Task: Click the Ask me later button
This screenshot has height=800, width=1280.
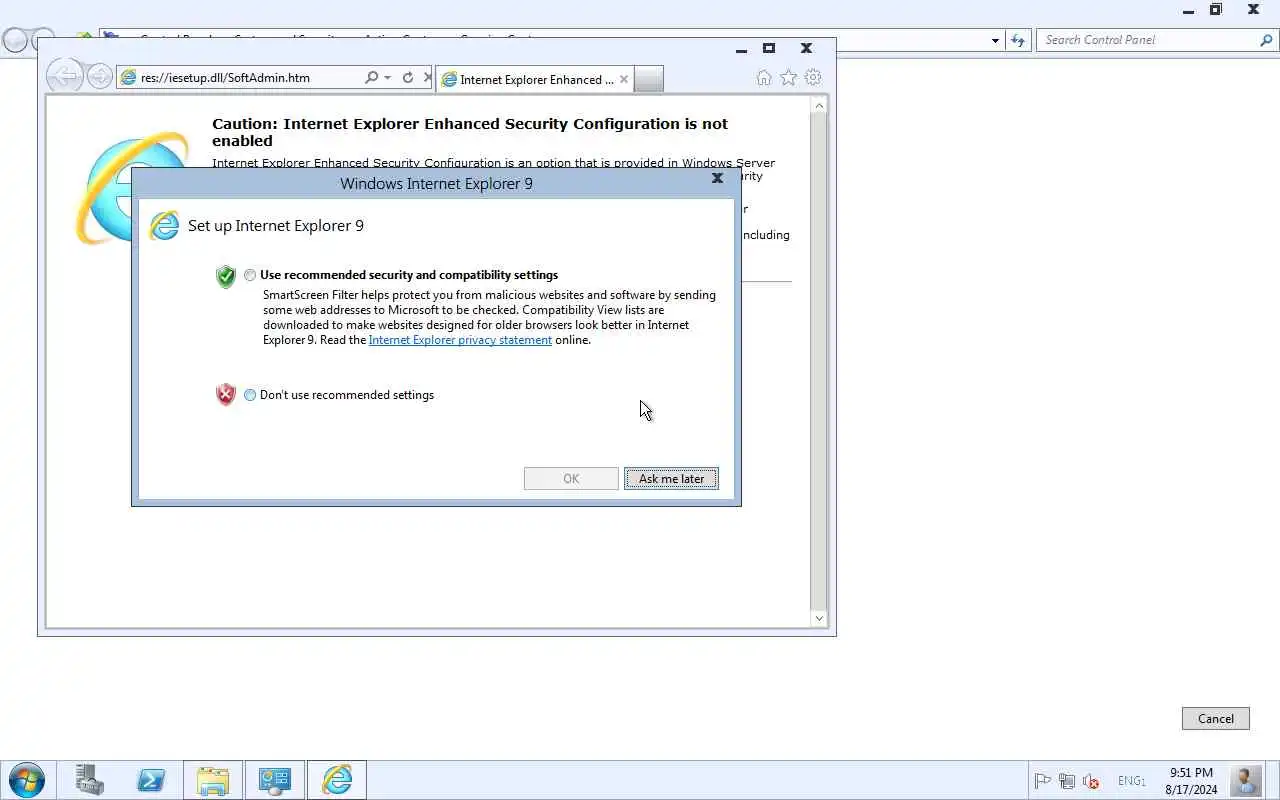Action: point(671,479)
